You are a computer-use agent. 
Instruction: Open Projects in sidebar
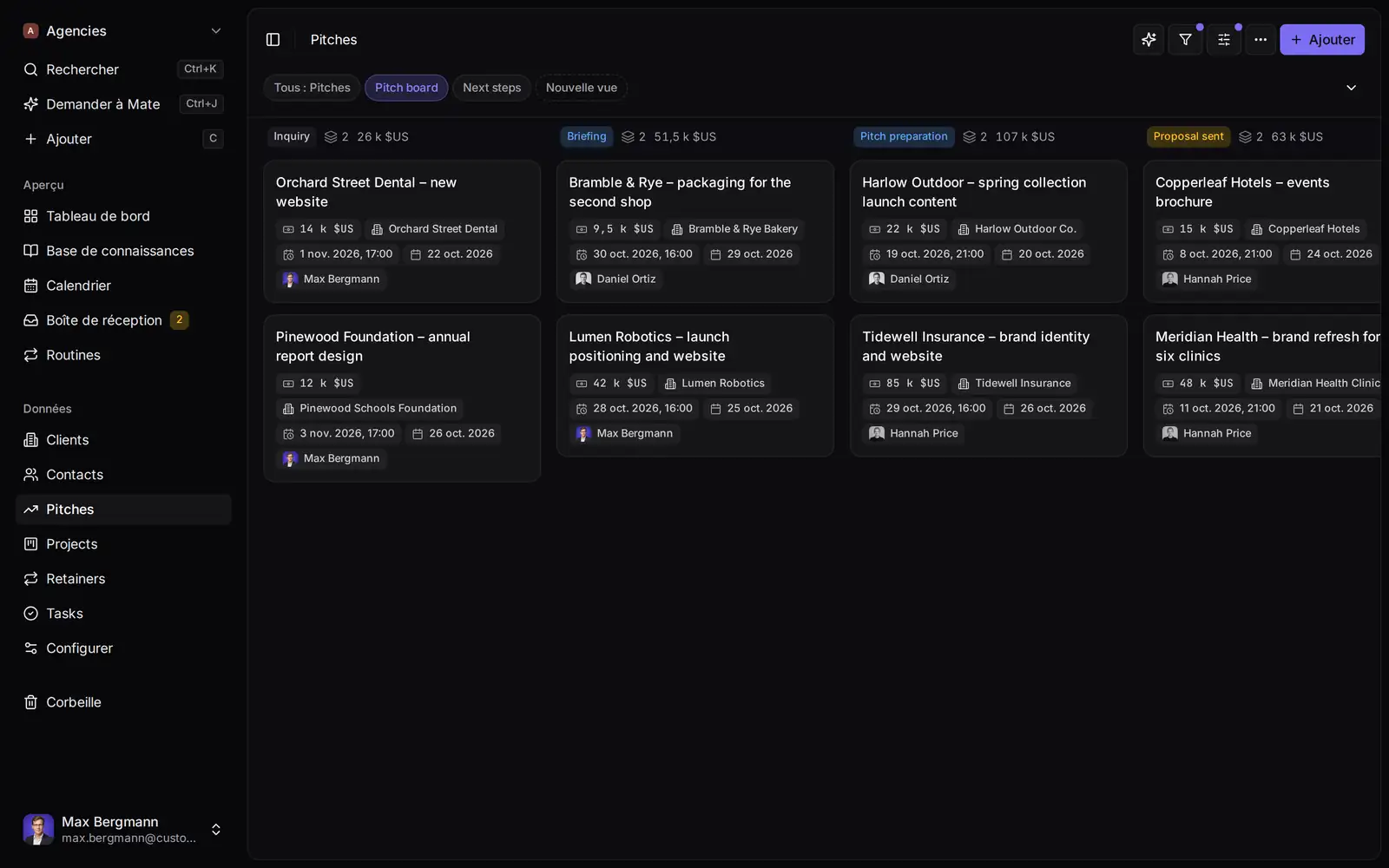(x=123, y=544)
